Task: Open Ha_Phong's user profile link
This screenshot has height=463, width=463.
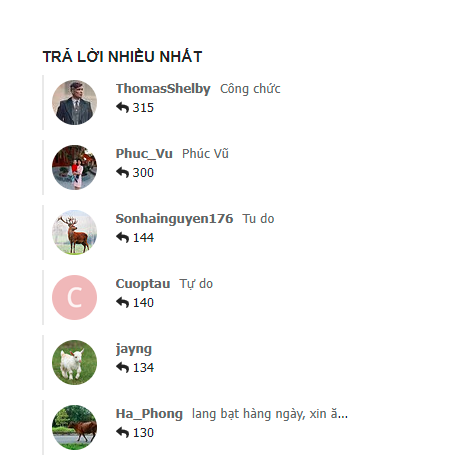Action: pyautogui.click(x=149, y=414)
